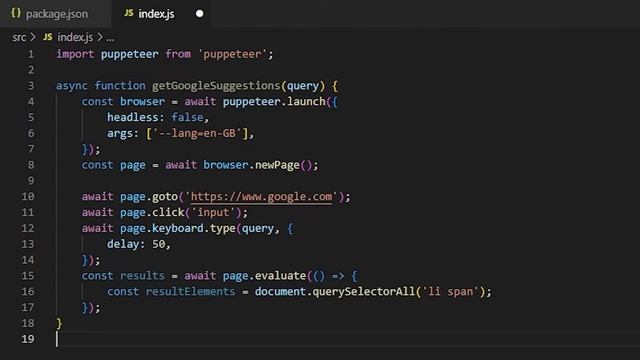The height and width of the screenshot is (360, 640).
Task: Click line number 19 in gutter
Action: 28,339
